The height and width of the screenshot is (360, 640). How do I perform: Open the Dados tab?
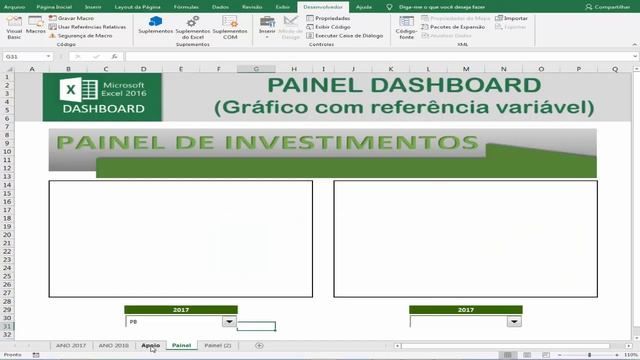(x=220, y=7)
